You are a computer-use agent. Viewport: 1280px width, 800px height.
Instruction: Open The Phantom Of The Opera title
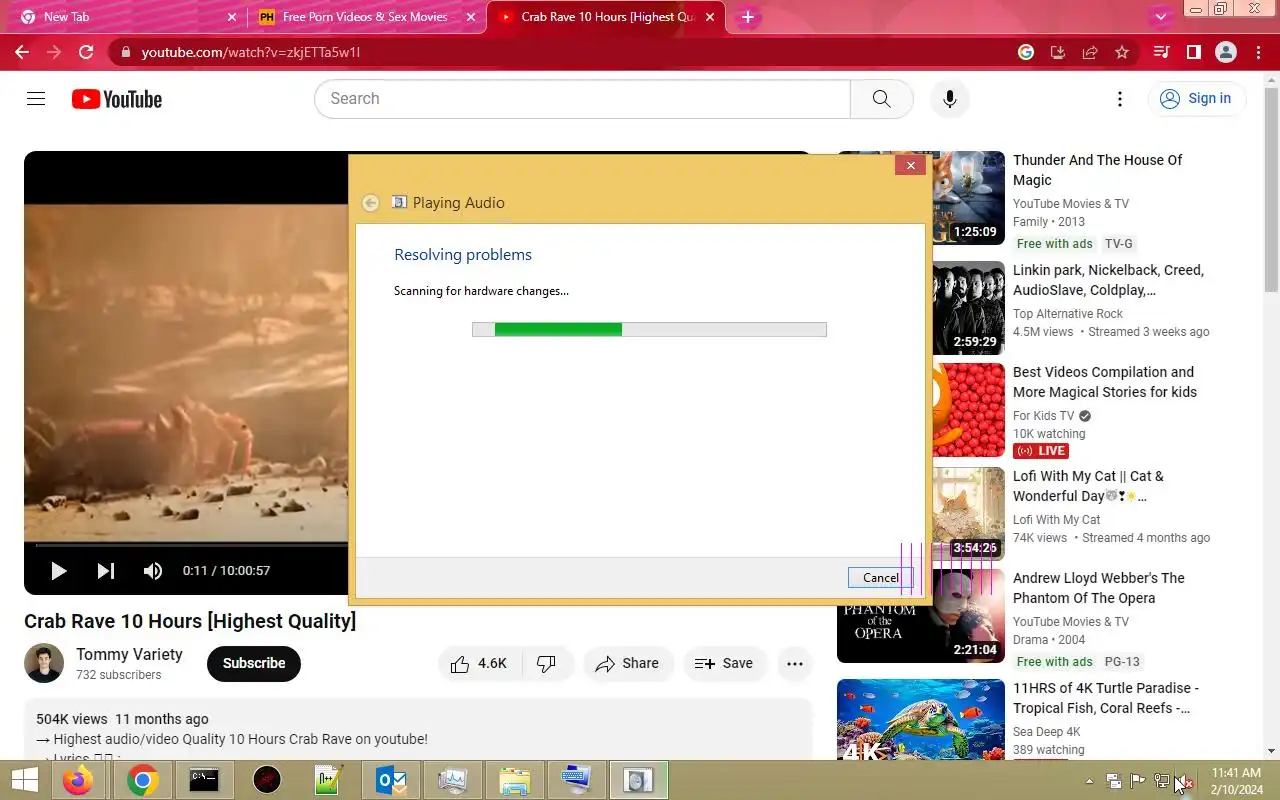[1099, 588]
